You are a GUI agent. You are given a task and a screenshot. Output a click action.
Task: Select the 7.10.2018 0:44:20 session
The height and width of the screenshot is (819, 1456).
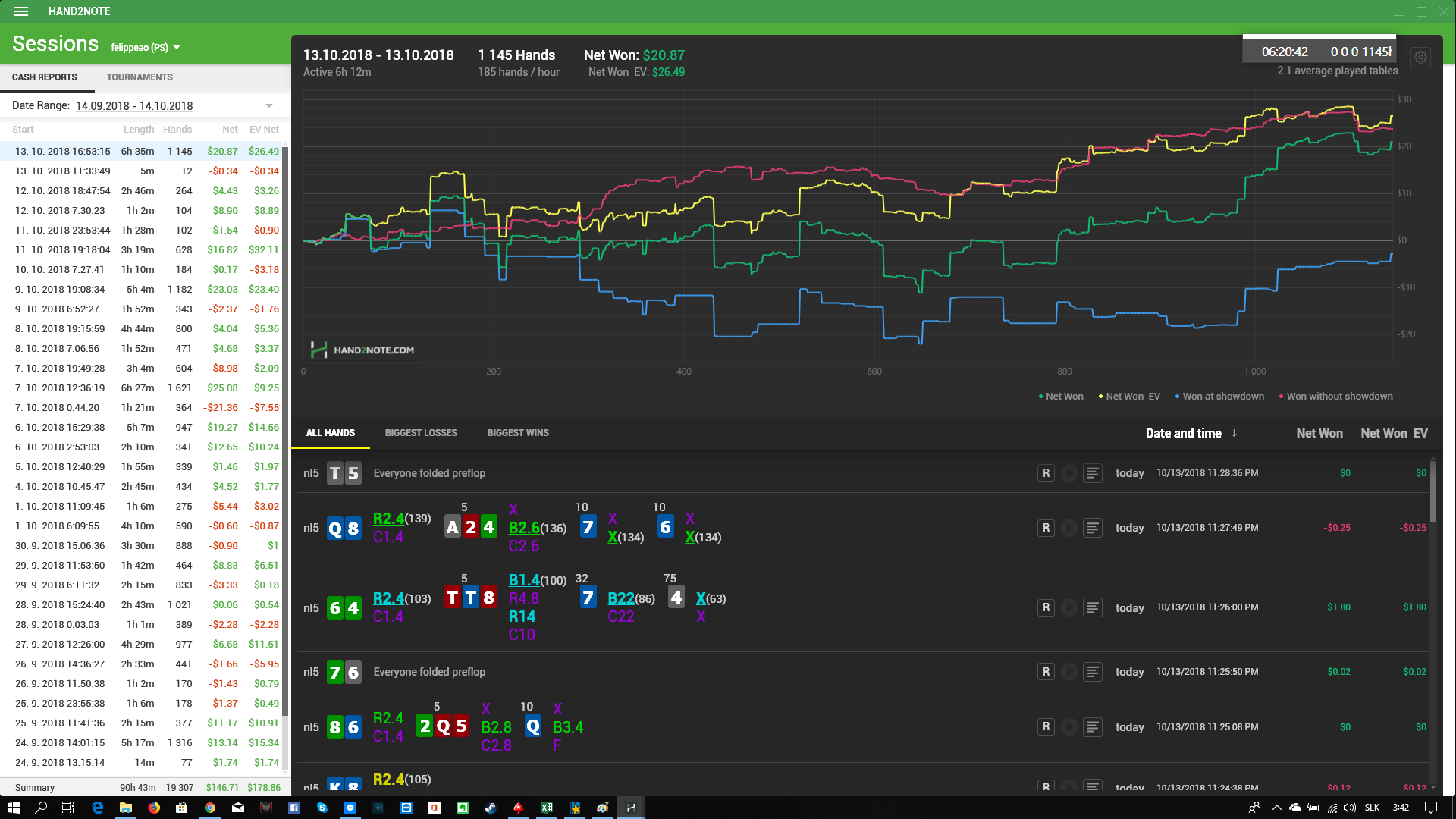tap(141, 408)
